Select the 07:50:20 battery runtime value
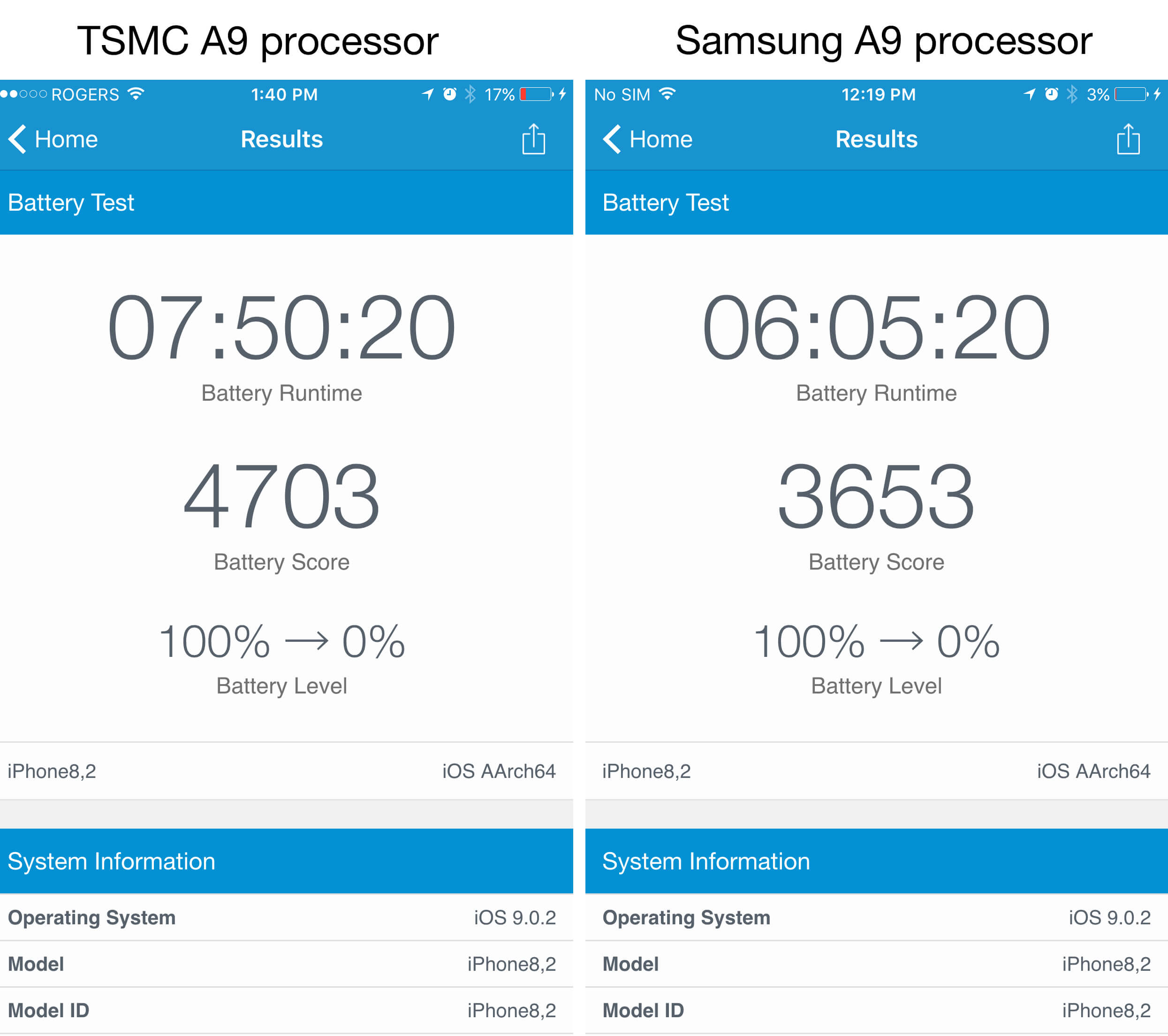 (x=282, y=328)
